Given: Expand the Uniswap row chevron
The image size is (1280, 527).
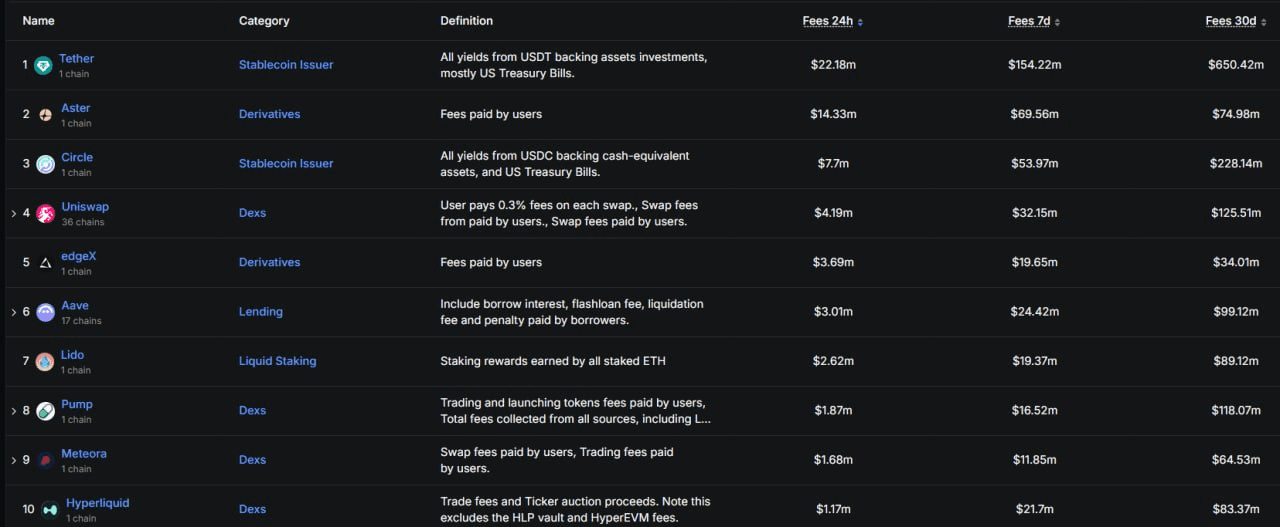Looking at the screenshot, I should (13, 213).
